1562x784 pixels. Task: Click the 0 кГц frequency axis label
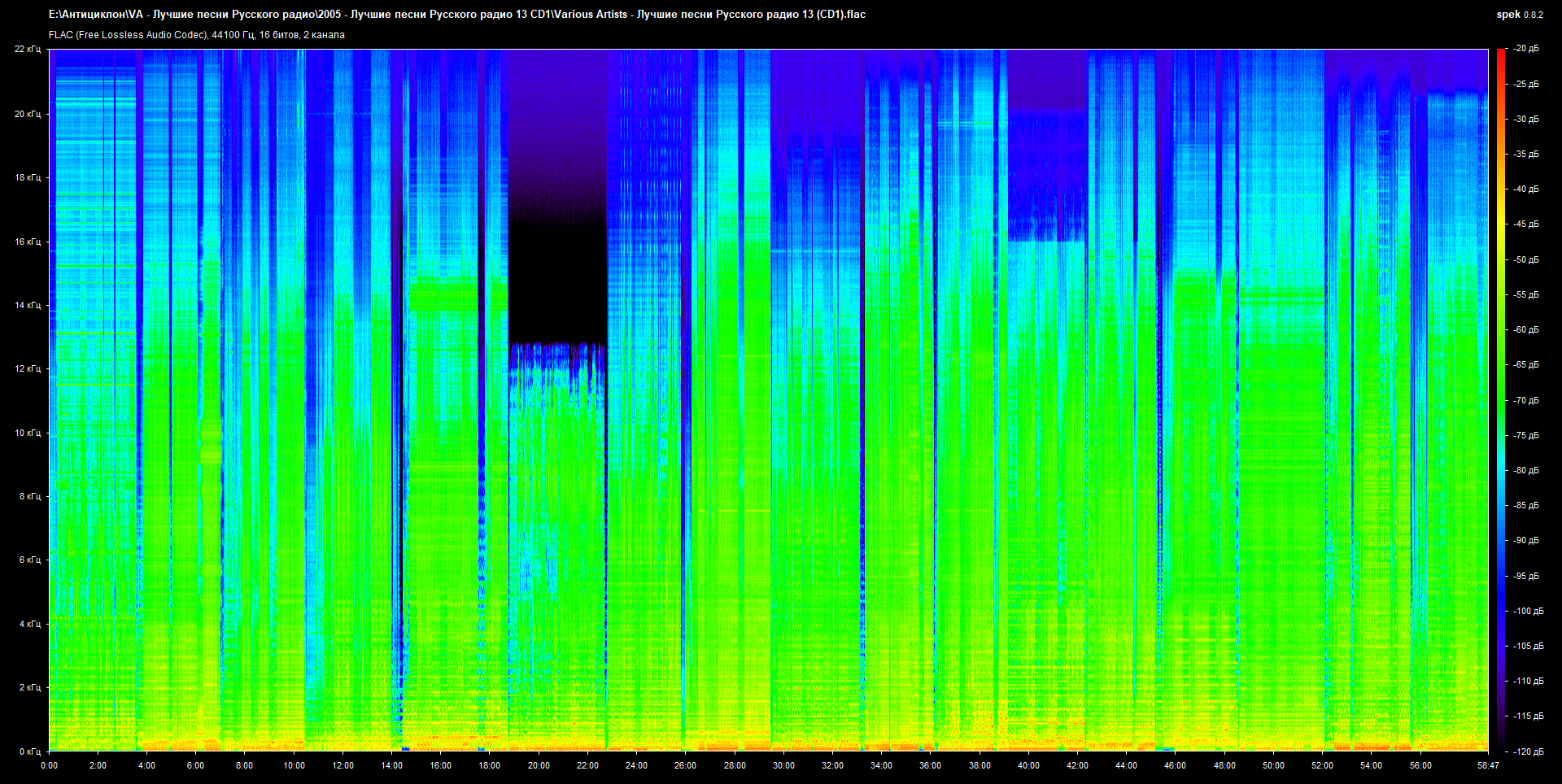point(29,751)
